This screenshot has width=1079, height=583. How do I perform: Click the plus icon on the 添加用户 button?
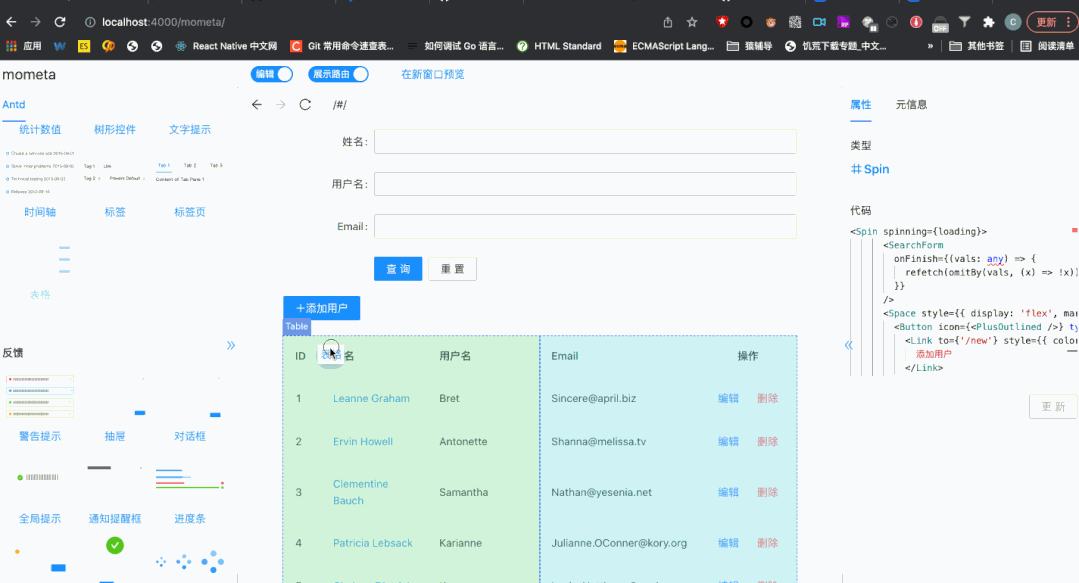tap(302, 308)
